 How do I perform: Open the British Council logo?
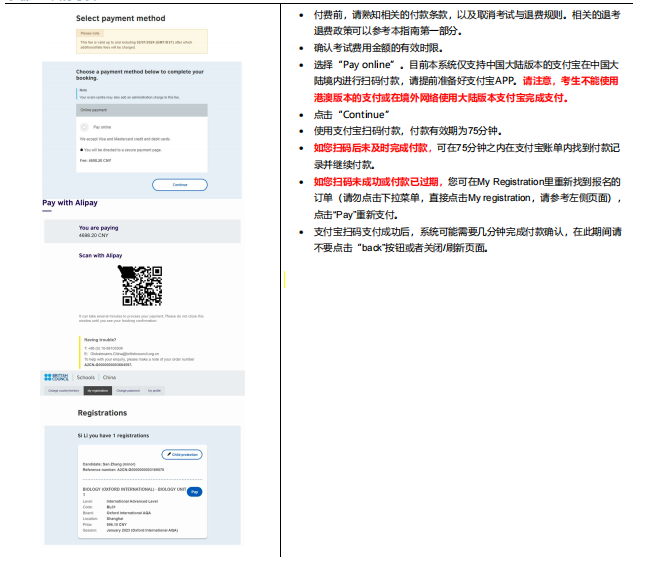(x=56, y=377)
